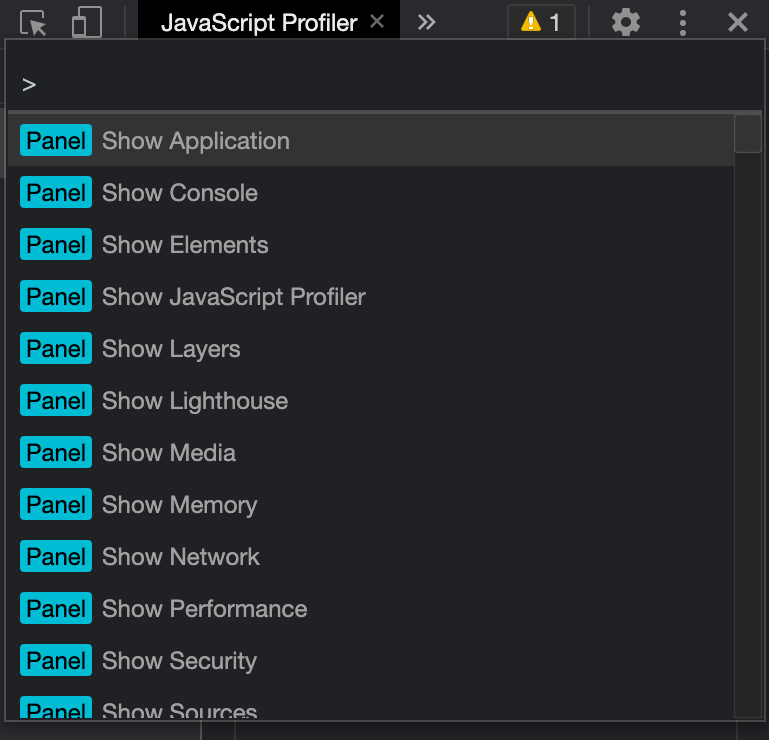
Task: Expand more tabs chevron
Action: (x=426, y=22)
